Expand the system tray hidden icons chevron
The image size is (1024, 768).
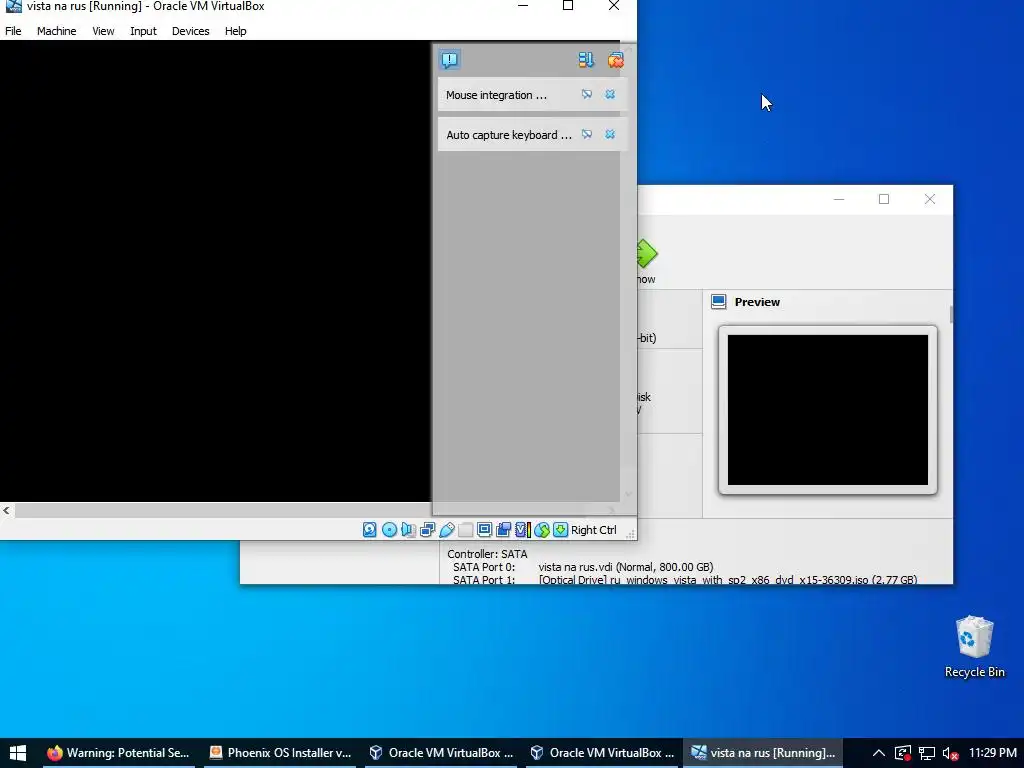[879, 753]
